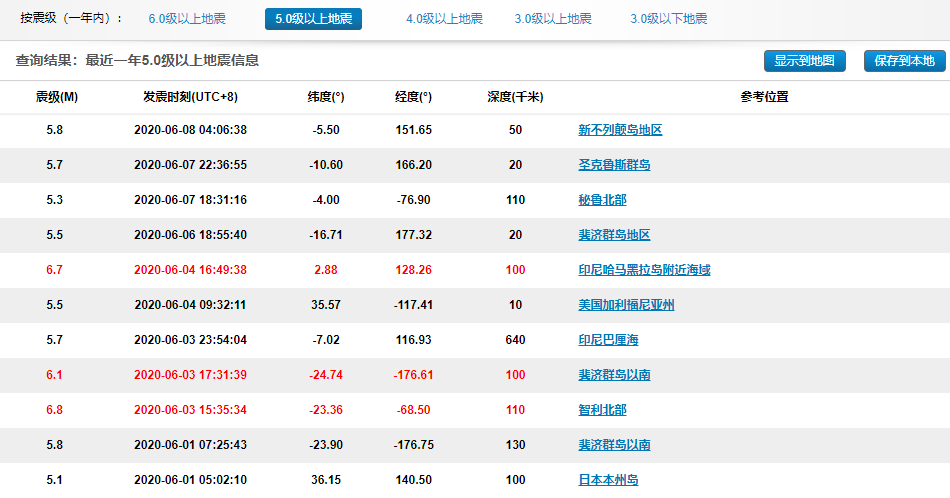Open the 印尼巴厘海 earthquake link
Image resolution: width=950 pixels, height=498 pixels.
coord(608,340)
